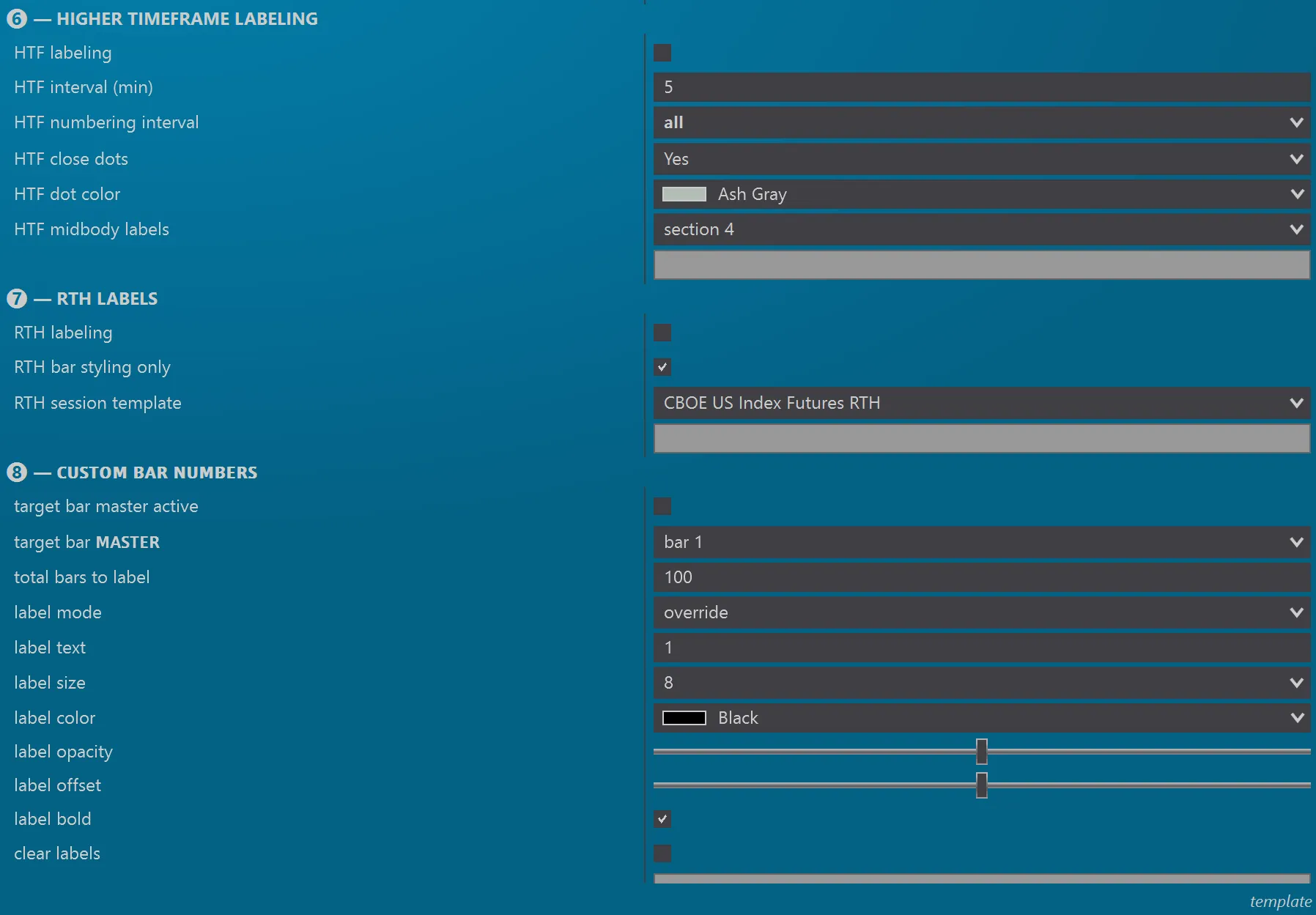The height and width of the screenshot is (915, 1316).
Task: Click the template link
Action: point(1281,902)
